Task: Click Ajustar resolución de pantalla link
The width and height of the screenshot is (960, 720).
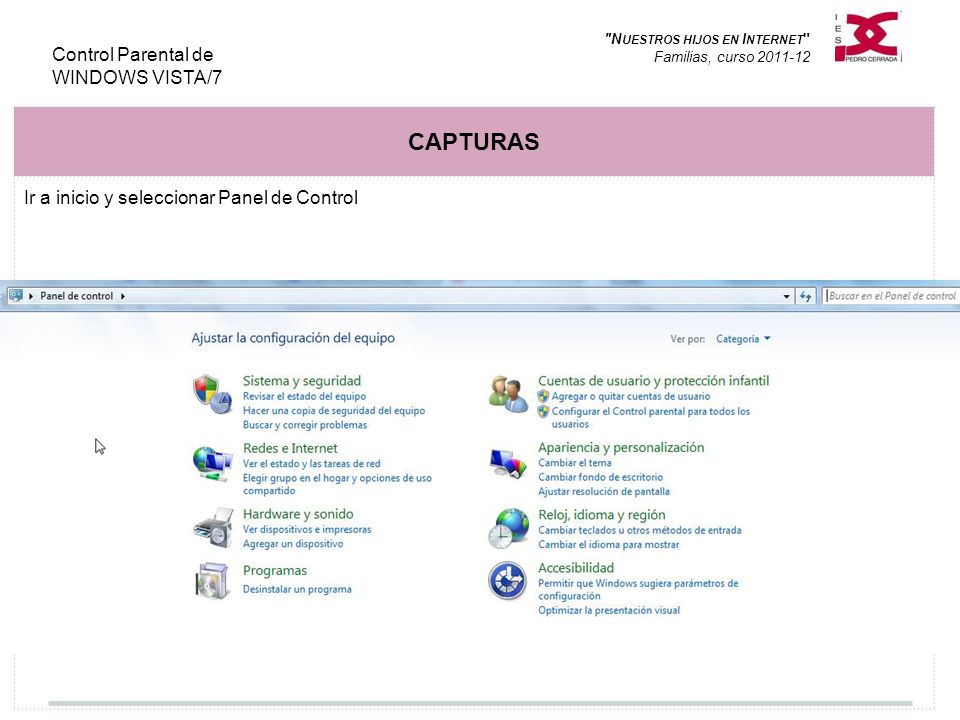Action: coord(604,491)
